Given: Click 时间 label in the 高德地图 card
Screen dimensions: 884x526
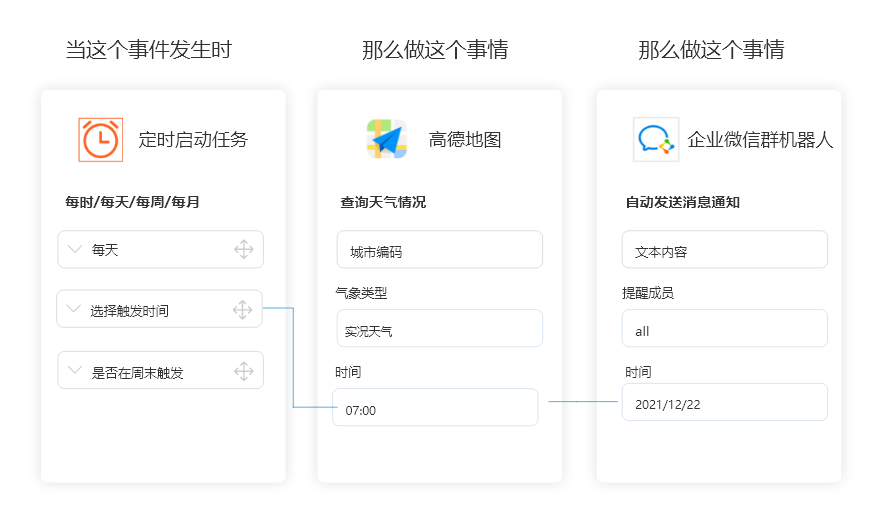Looking at the screenshot, I should coord(348,372).
